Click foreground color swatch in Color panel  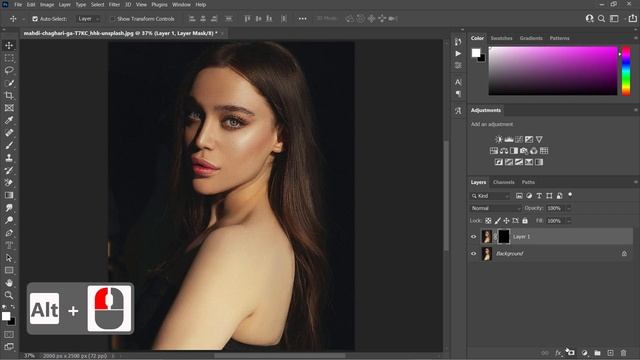[x=476, y=53]
